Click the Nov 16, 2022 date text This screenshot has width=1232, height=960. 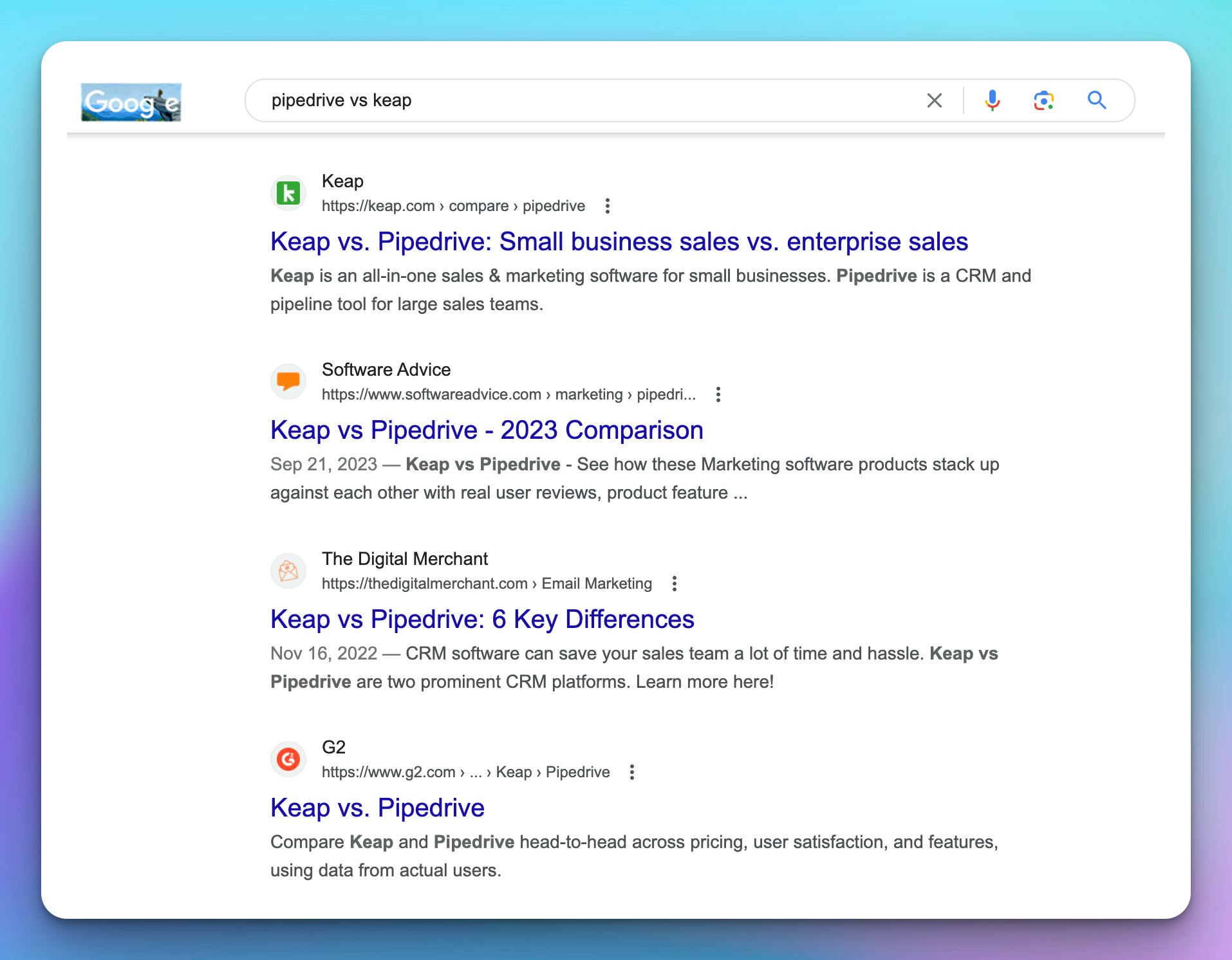coord(324,654)
